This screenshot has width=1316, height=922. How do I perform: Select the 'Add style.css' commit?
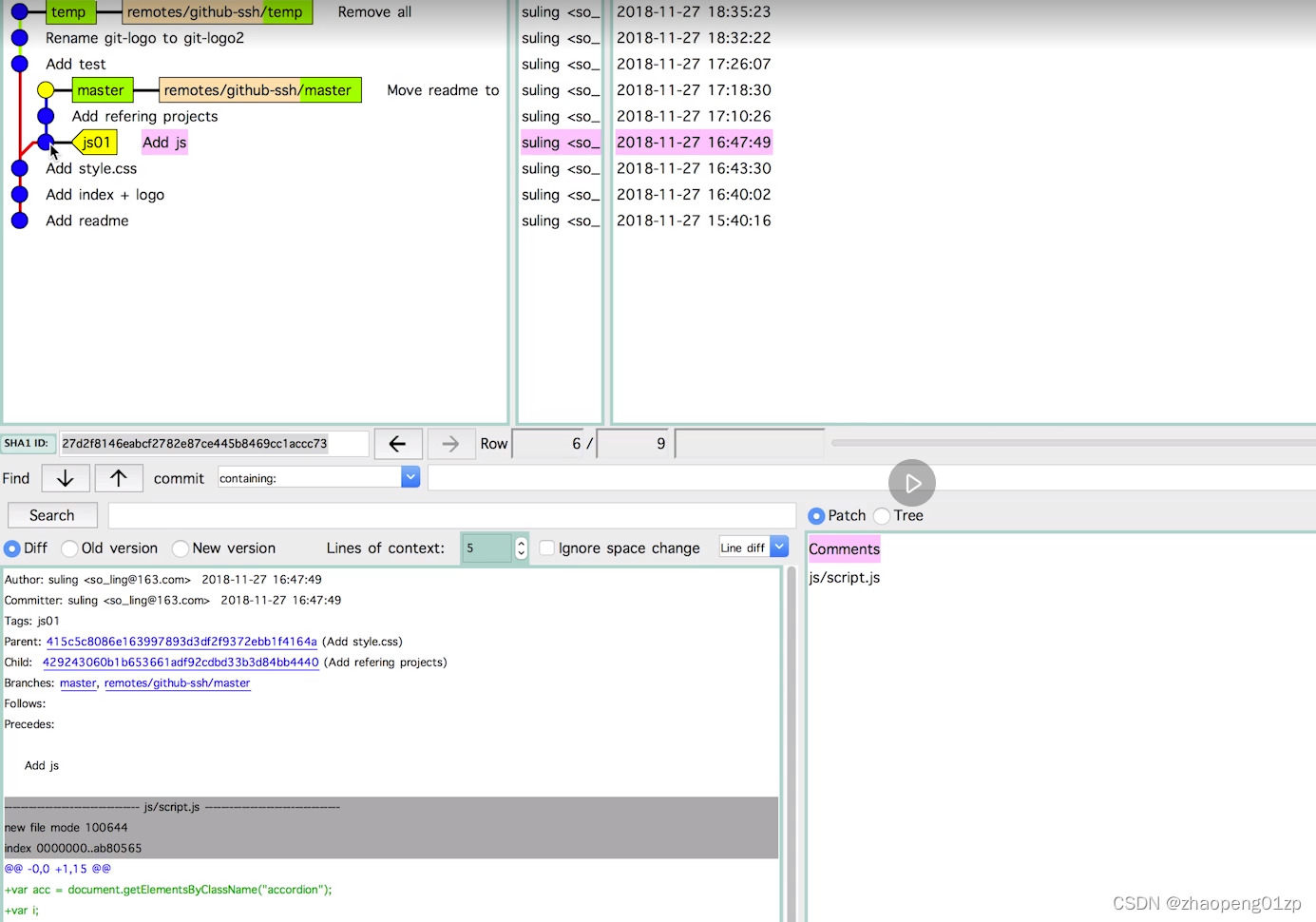pyautogui.click(x=91, y=168)
